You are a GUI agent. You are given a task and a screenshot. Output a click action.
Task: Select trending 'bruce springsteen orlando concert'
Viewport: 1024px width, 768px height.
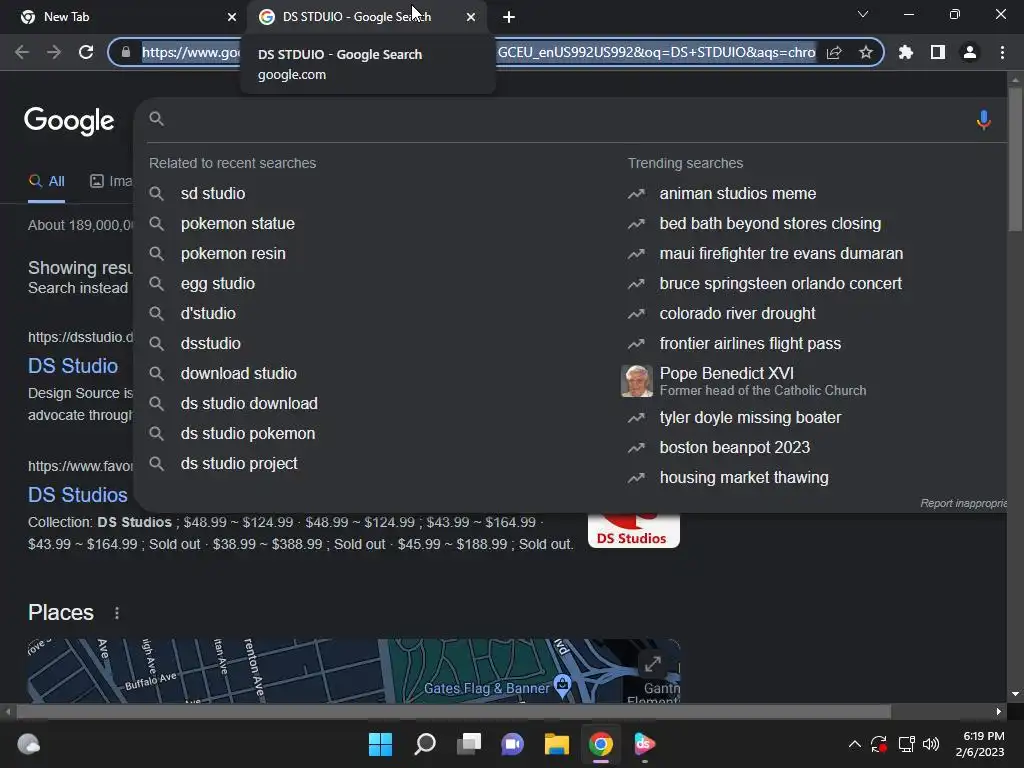780,283
